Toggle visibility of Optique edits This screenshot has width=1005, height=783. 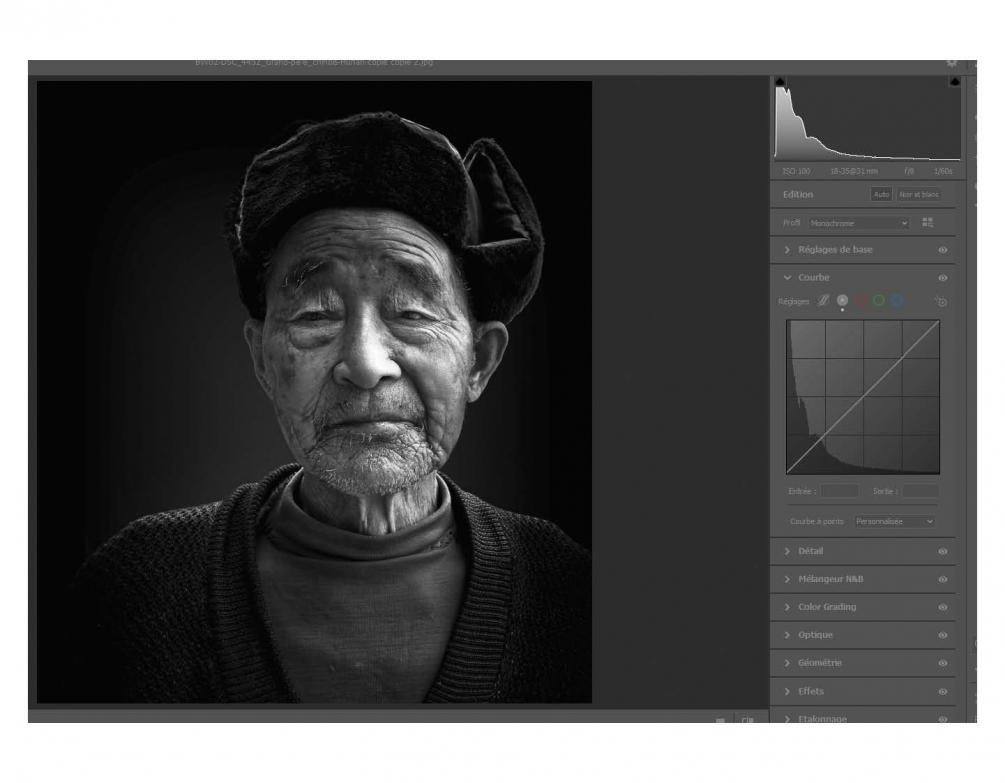[x=943, y=636]
